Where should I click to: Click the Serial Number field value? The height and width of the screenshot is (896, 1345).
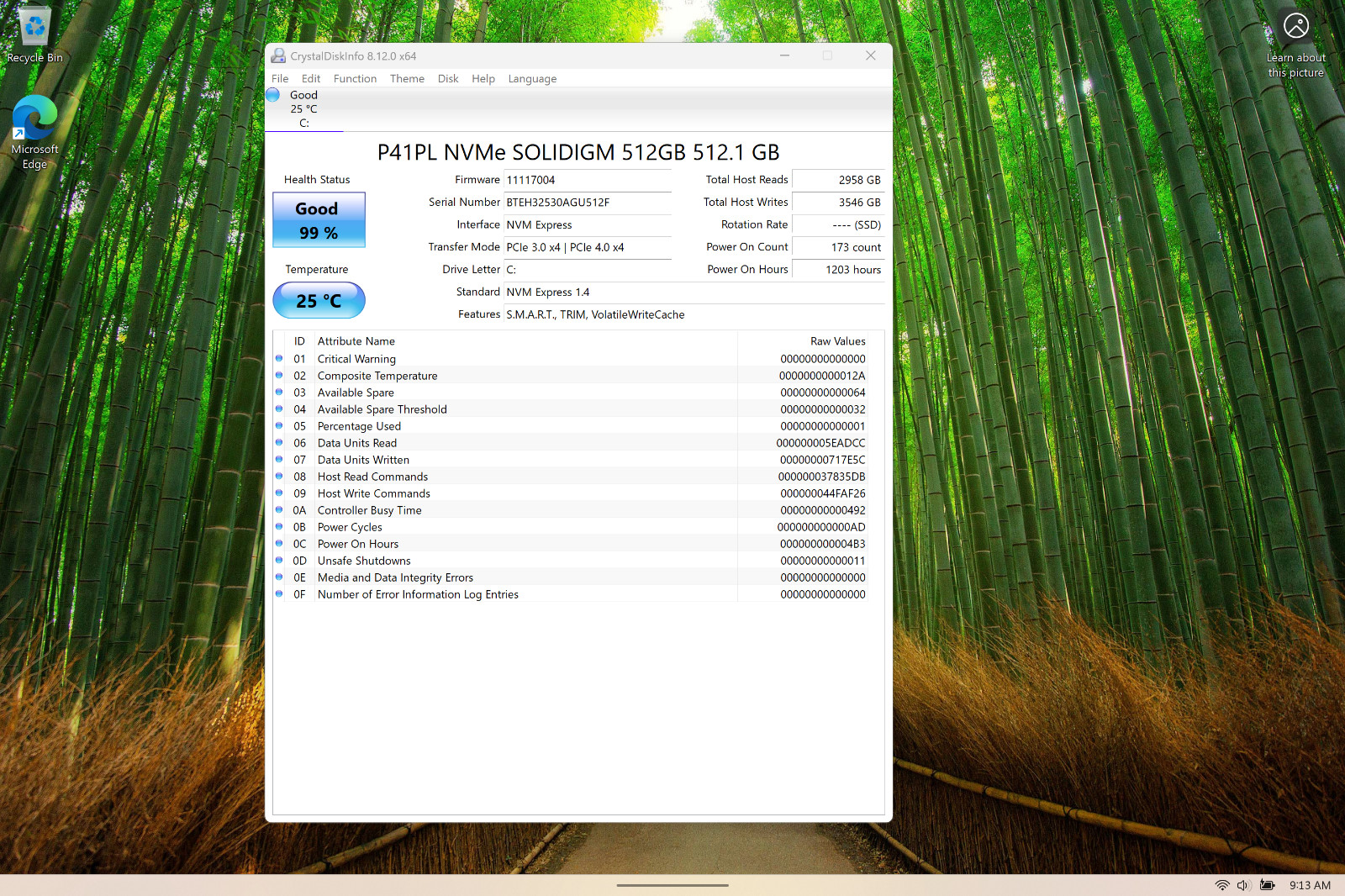tap(587, 203)
